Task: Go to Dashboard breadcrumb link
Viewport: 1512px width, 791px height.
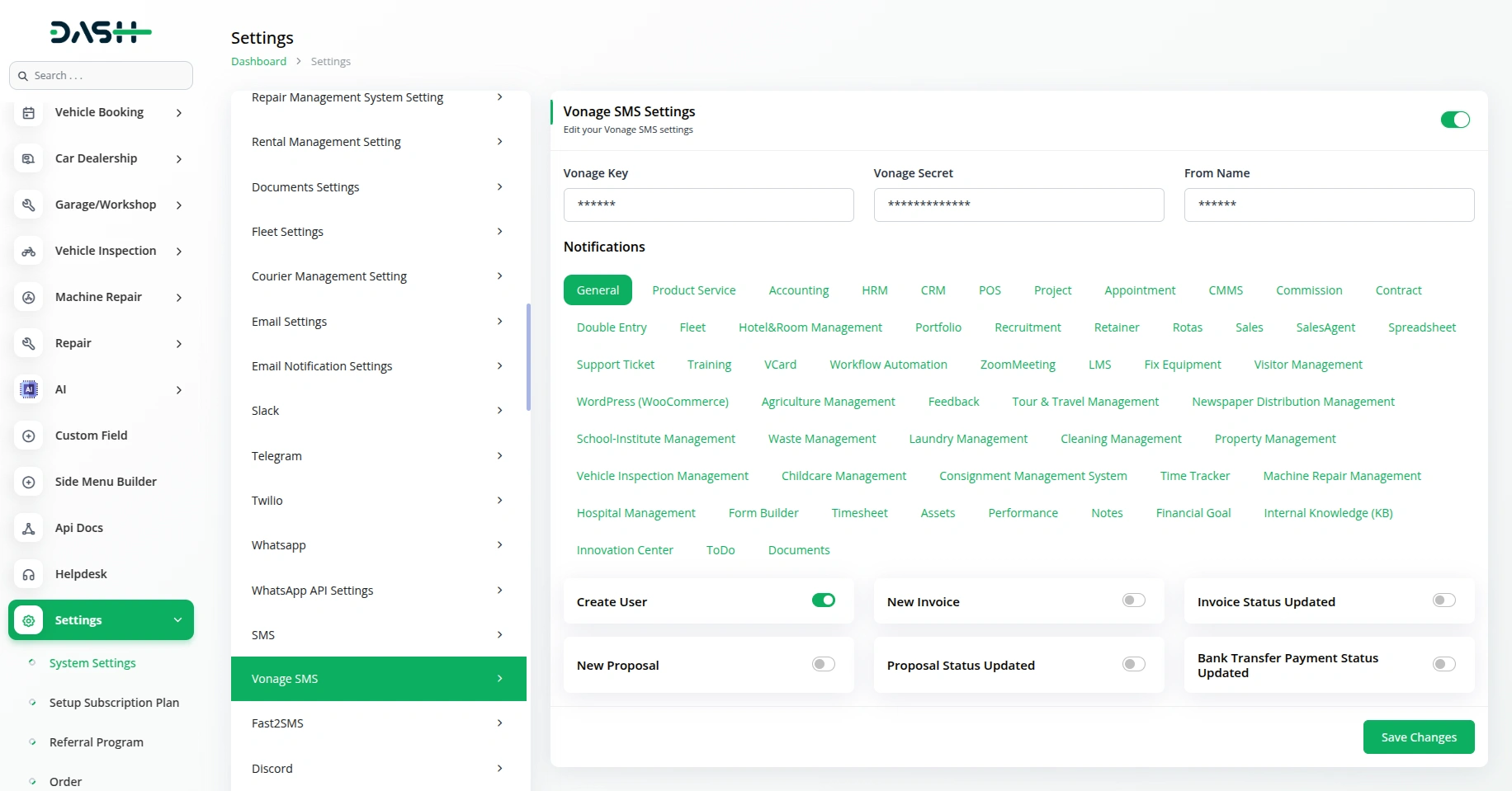Action: click(x=258, y=62)
